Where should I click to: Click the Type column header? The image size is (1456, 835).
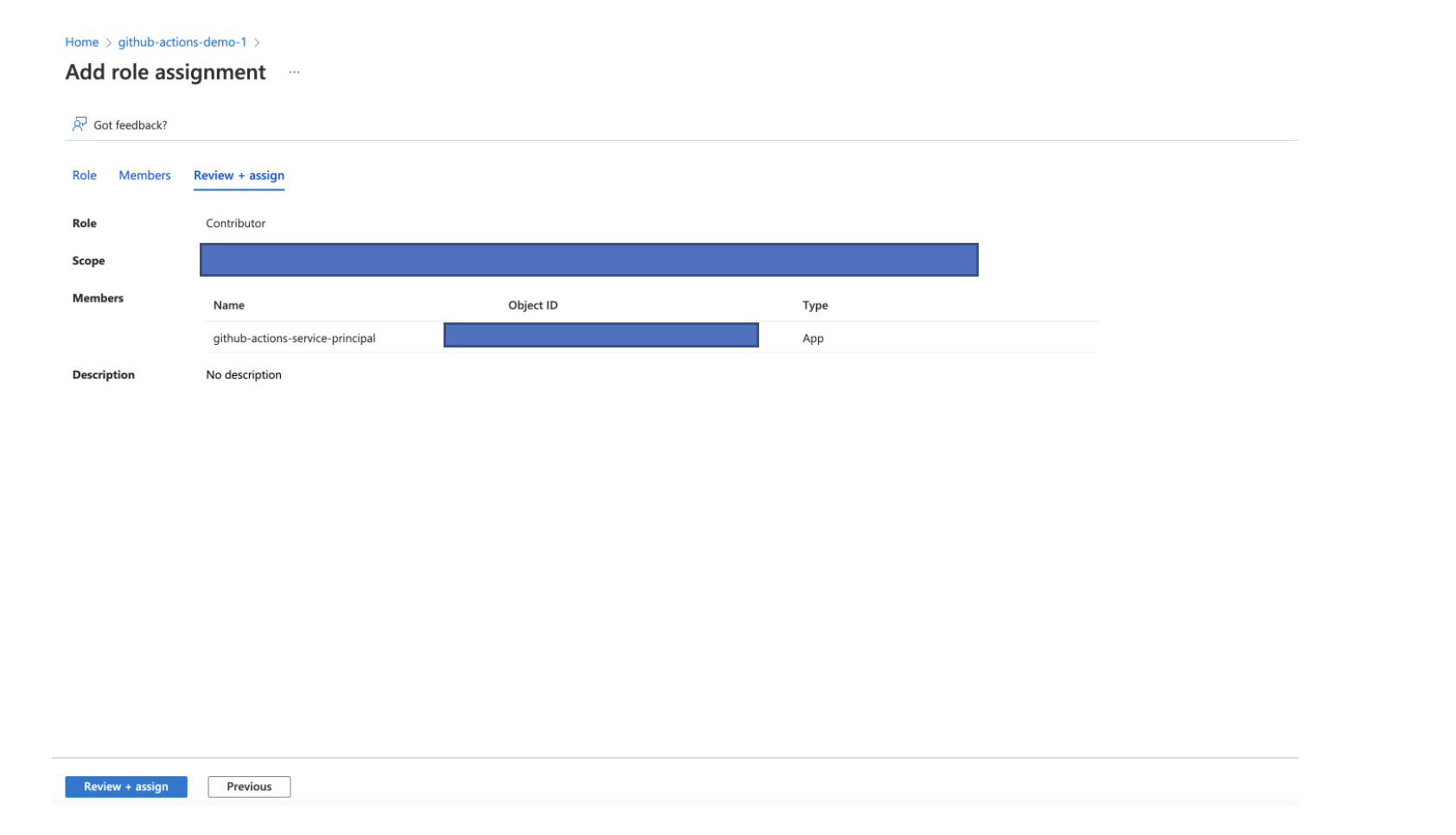(814, 305)
